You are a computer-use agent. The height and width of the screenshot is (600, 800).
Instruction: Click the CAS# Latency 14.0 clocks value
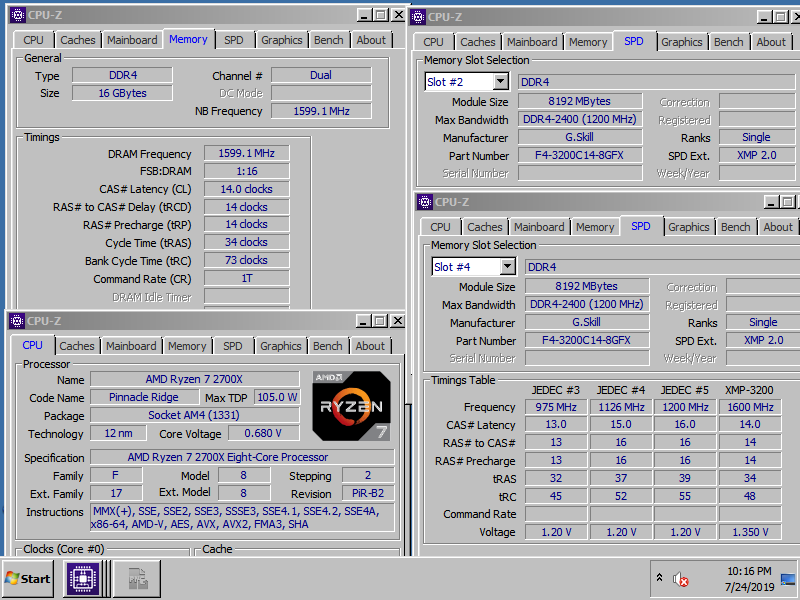pos(246,189)
